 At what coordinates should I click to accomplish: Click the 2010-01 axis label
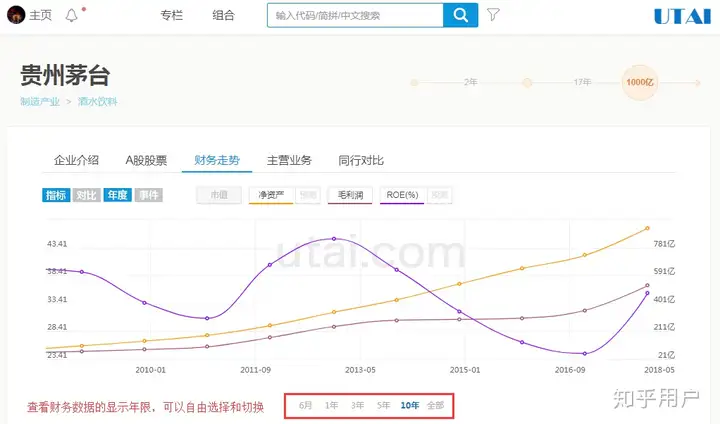click(x=151, y=370)
